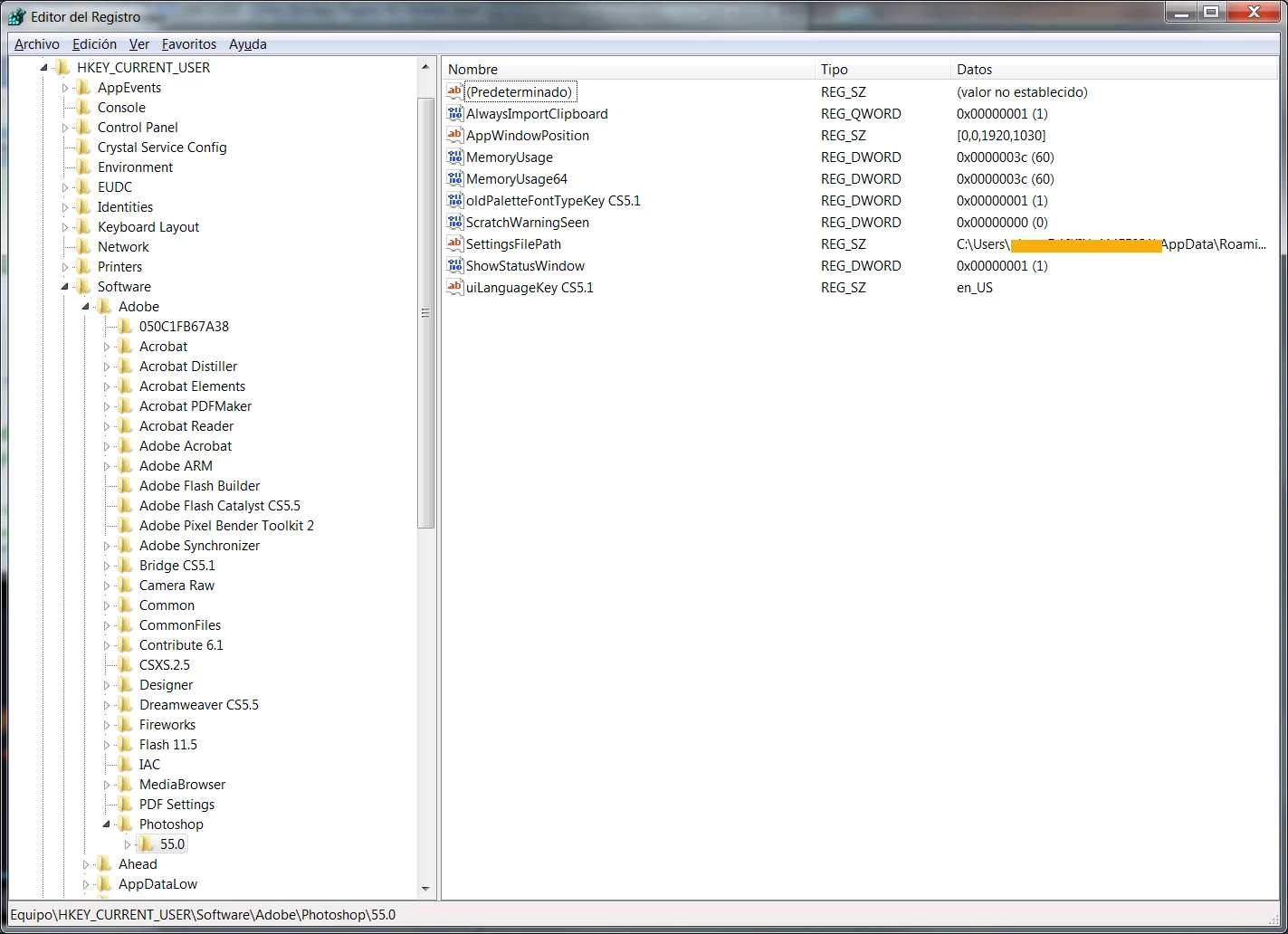Select the Fireworks key

point(167,725)
